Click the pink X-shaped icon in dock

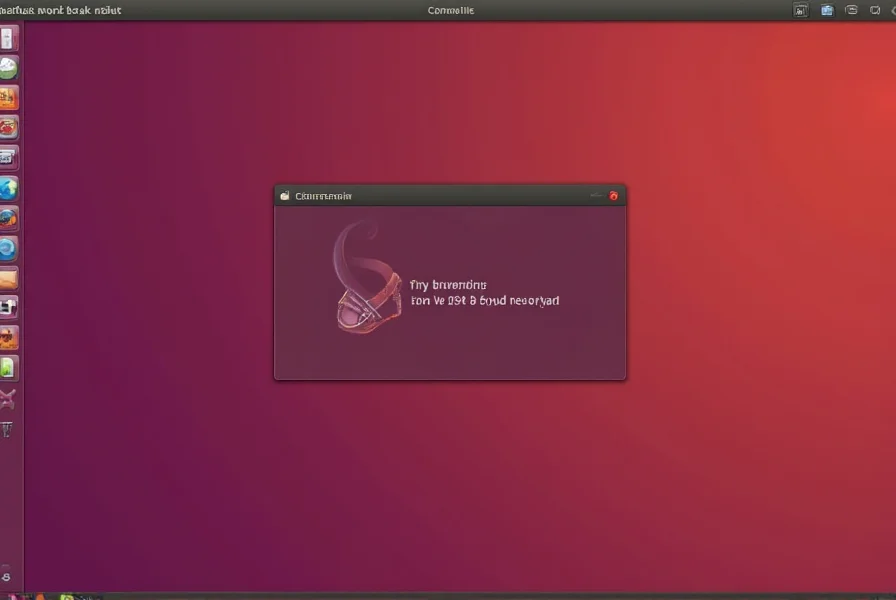pos(8,400)
